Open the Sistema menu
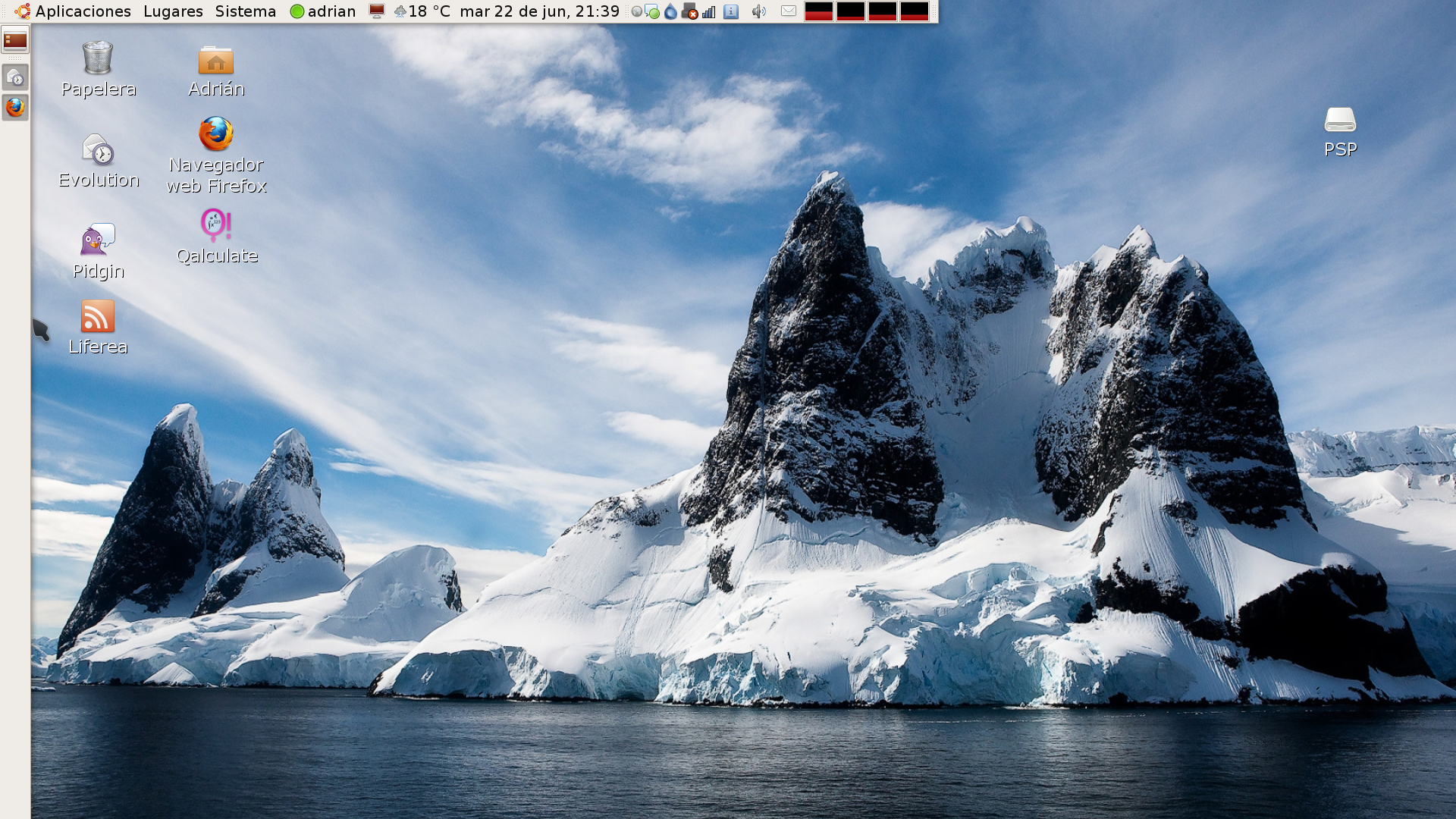Screen dimensions: 1456x819 (245, 11)
